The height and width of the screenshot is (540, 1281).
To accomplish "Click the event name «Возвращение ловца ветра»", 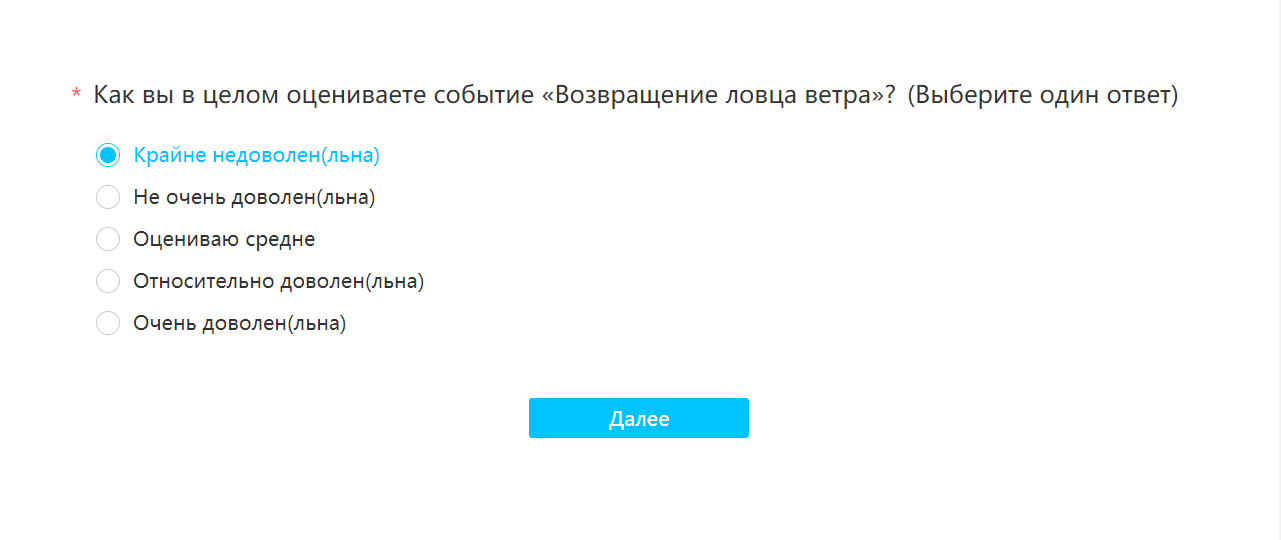I will tap(711, 96).
